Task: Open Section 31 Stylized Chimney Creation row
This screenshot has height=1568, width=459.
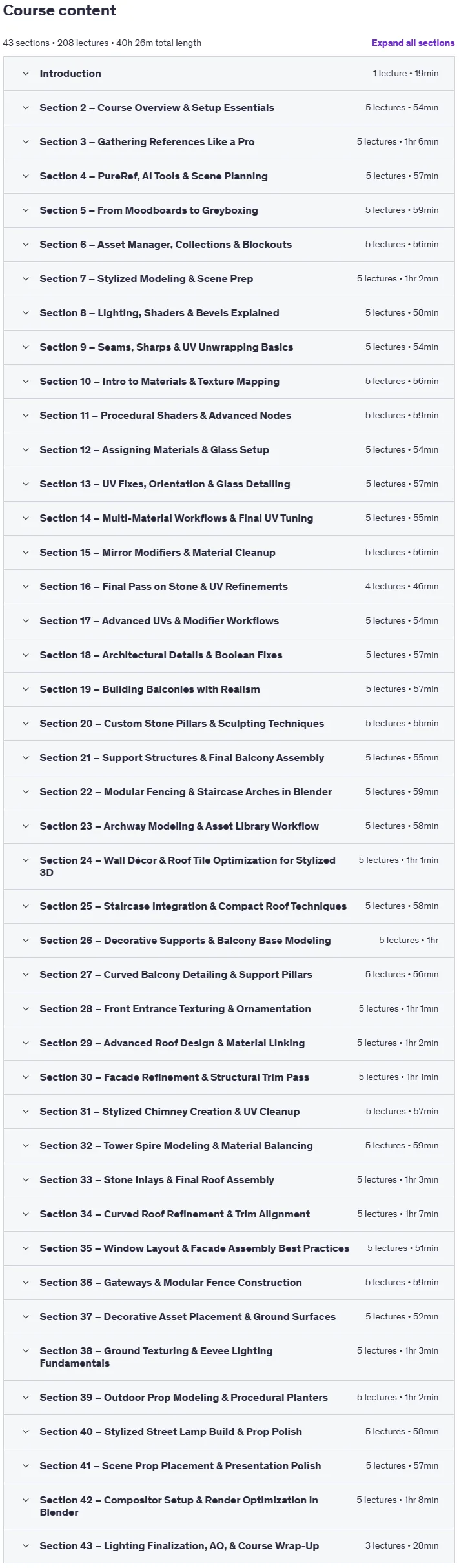Action: coord(229,1112)
